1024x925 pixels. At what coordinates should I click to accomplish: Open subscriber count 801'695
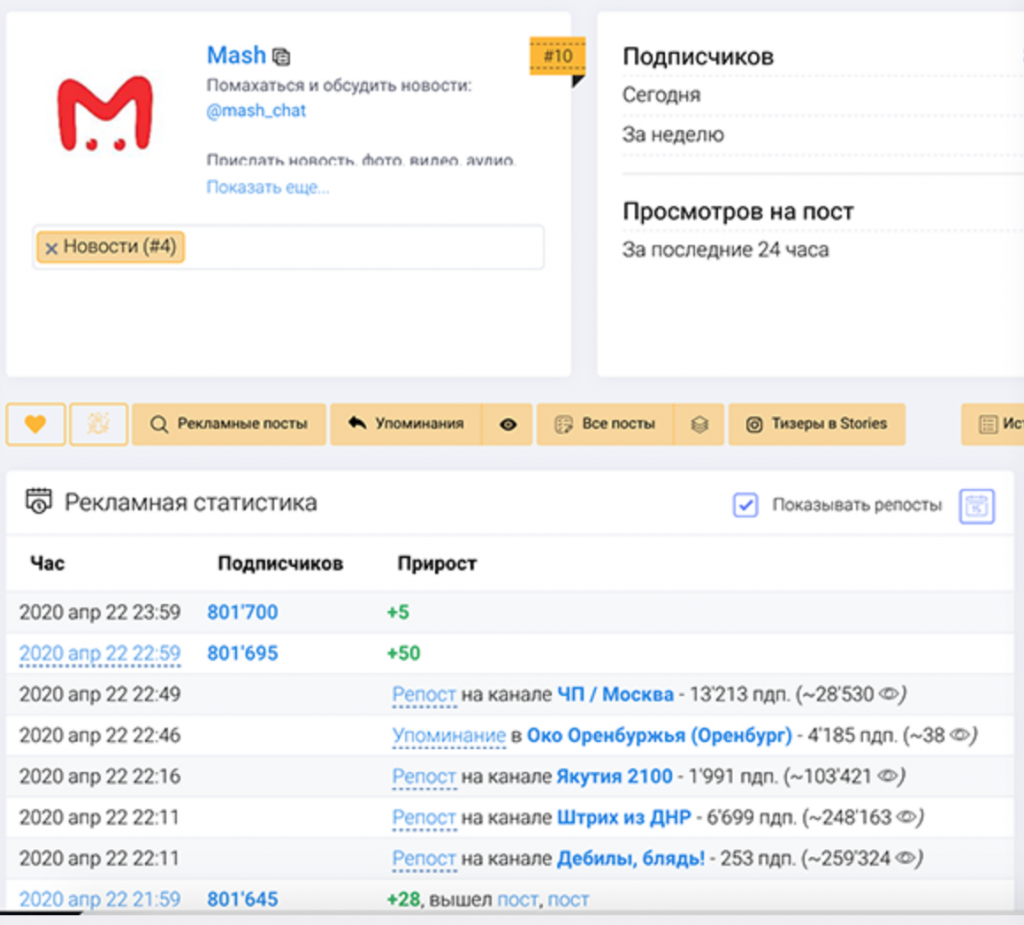tap(242, 653)
